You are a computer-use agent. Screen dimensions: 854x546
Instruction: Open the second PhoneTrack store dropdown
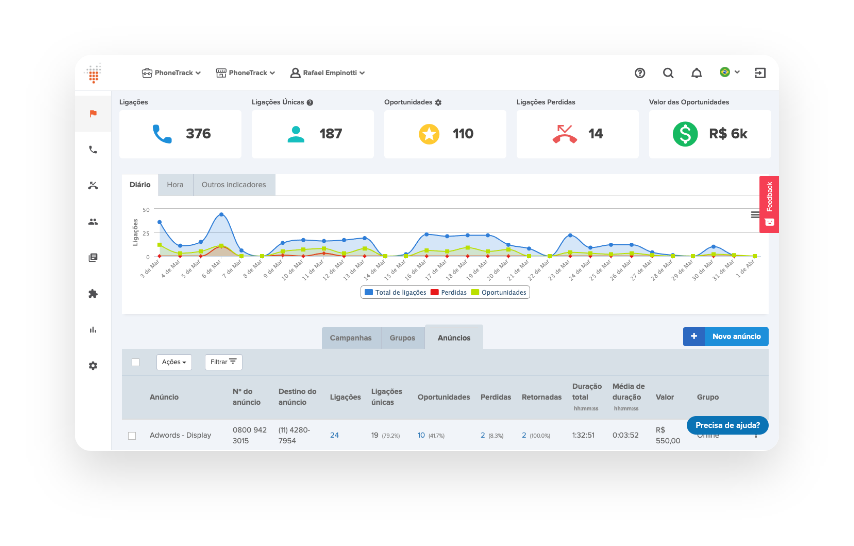(x=245, y=73)
